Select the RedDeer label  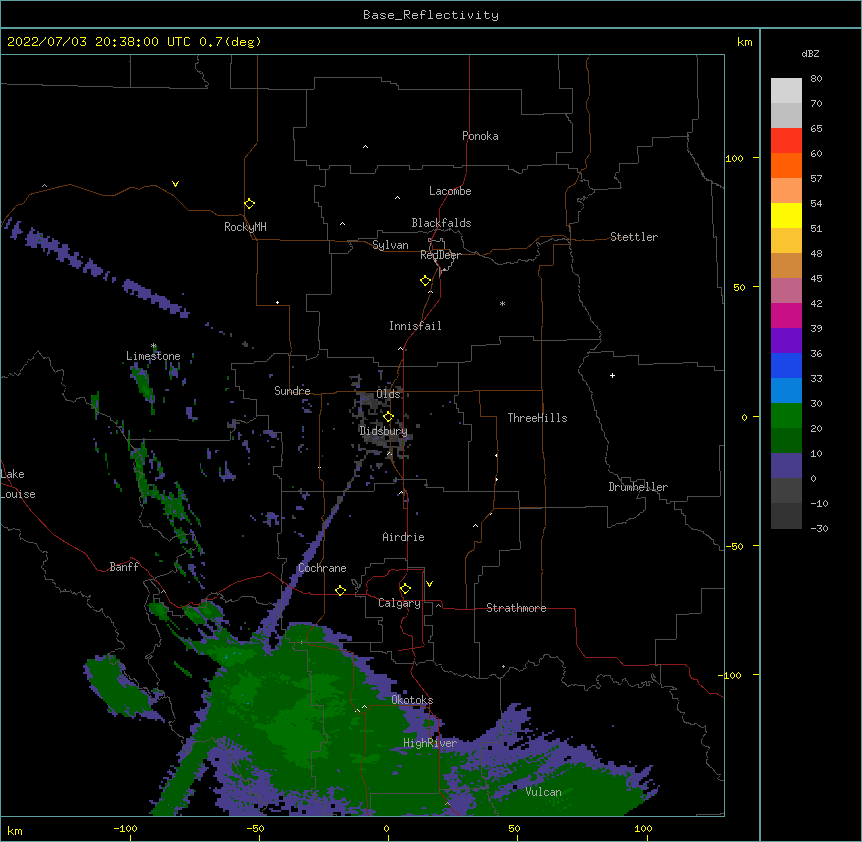(440, 255)
